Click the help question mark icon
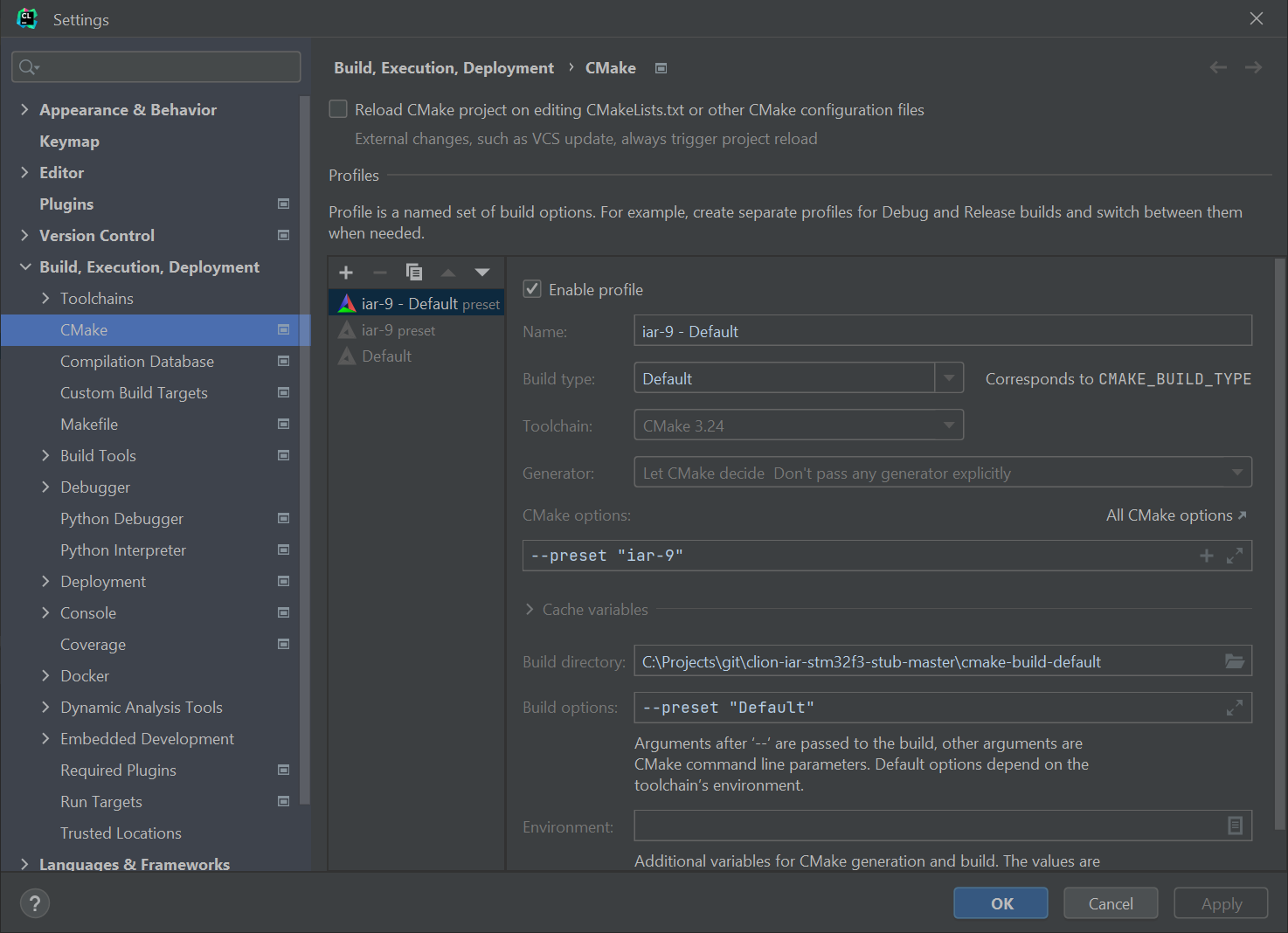Image resolution: width=1288 pixels, height=933 pixels. pyautogui.click(x=35, y=903)
